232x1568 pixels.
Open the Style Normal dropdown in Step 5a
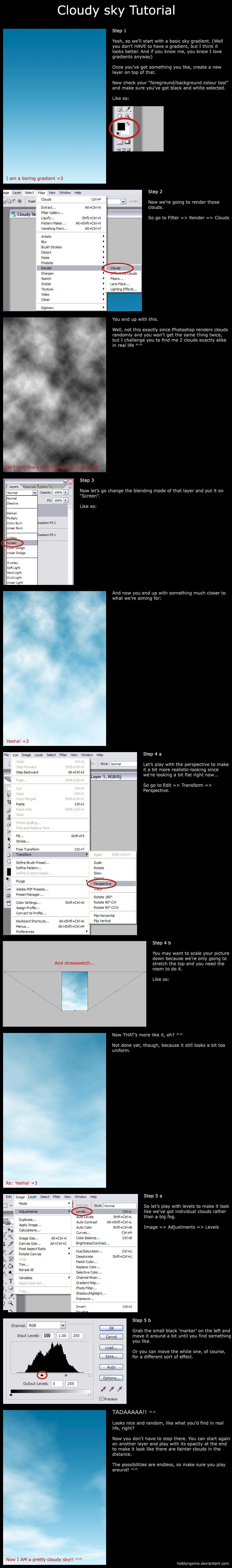120,1206
